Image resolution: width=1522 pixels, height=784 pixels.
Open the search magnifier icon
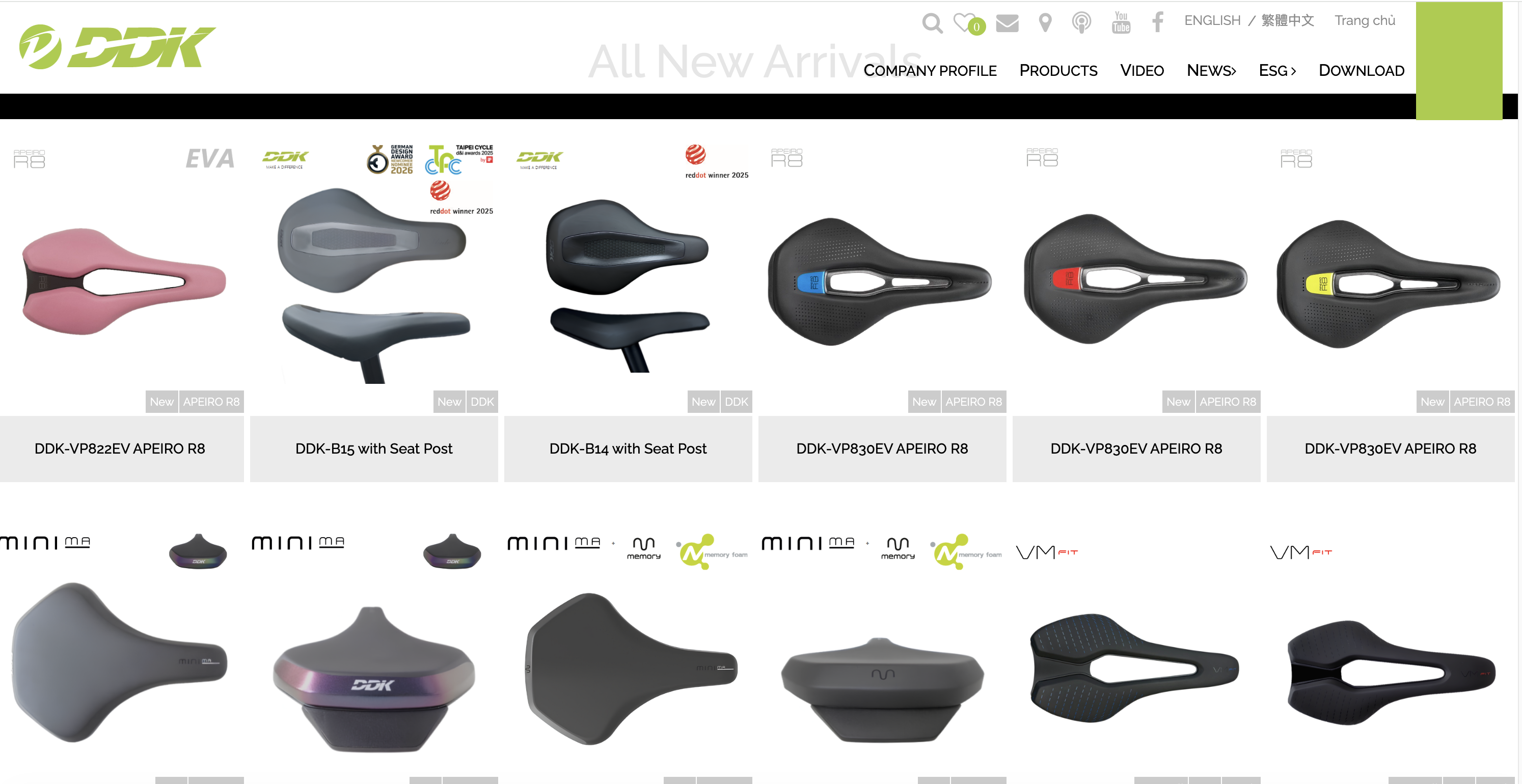[932, 23]
